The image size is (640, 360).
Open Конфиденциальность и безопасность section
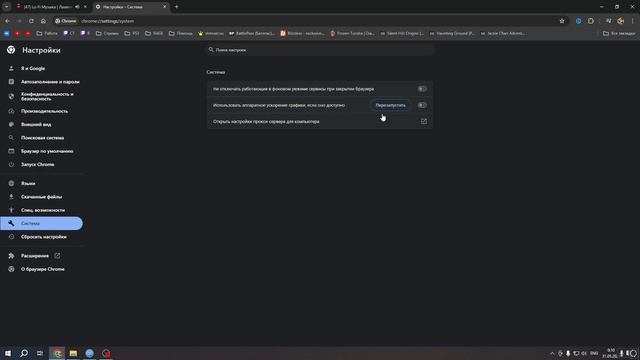47,96
